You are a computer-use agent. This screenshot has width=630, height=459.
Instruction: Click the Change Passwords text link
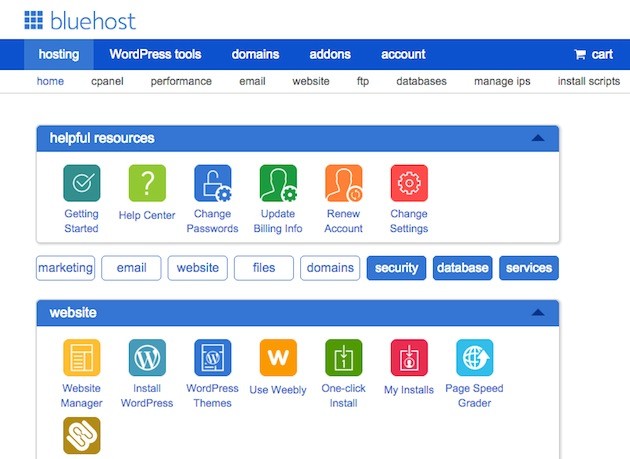pyautogui.click(x=213, y=221)
